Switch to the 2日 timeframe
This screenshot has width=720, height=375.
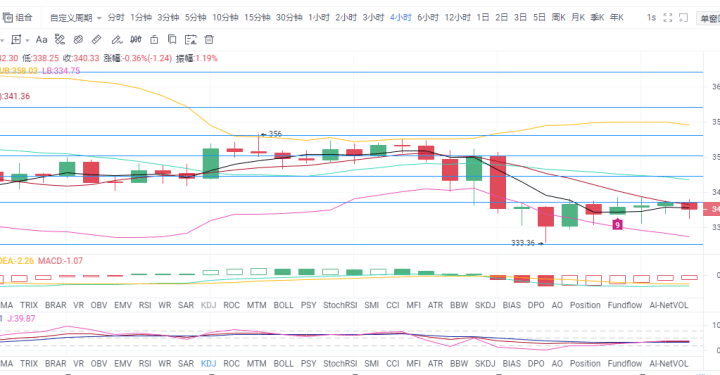501,17
